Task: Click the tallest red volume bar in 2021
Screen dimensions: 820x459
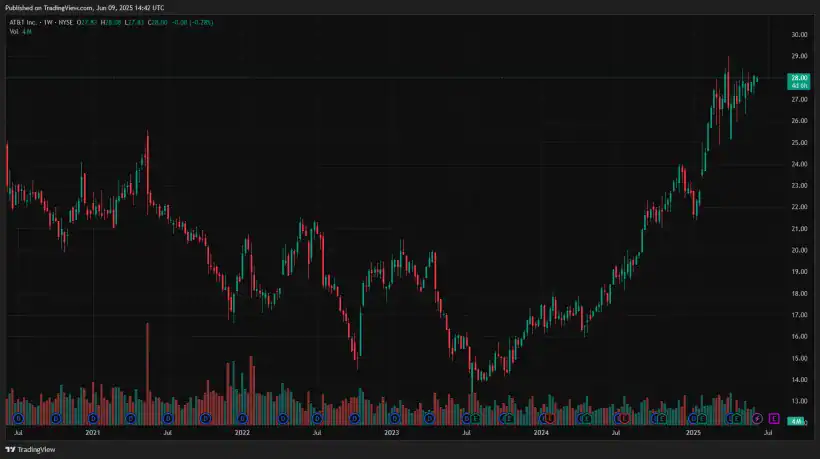Action: pos(147,372)
